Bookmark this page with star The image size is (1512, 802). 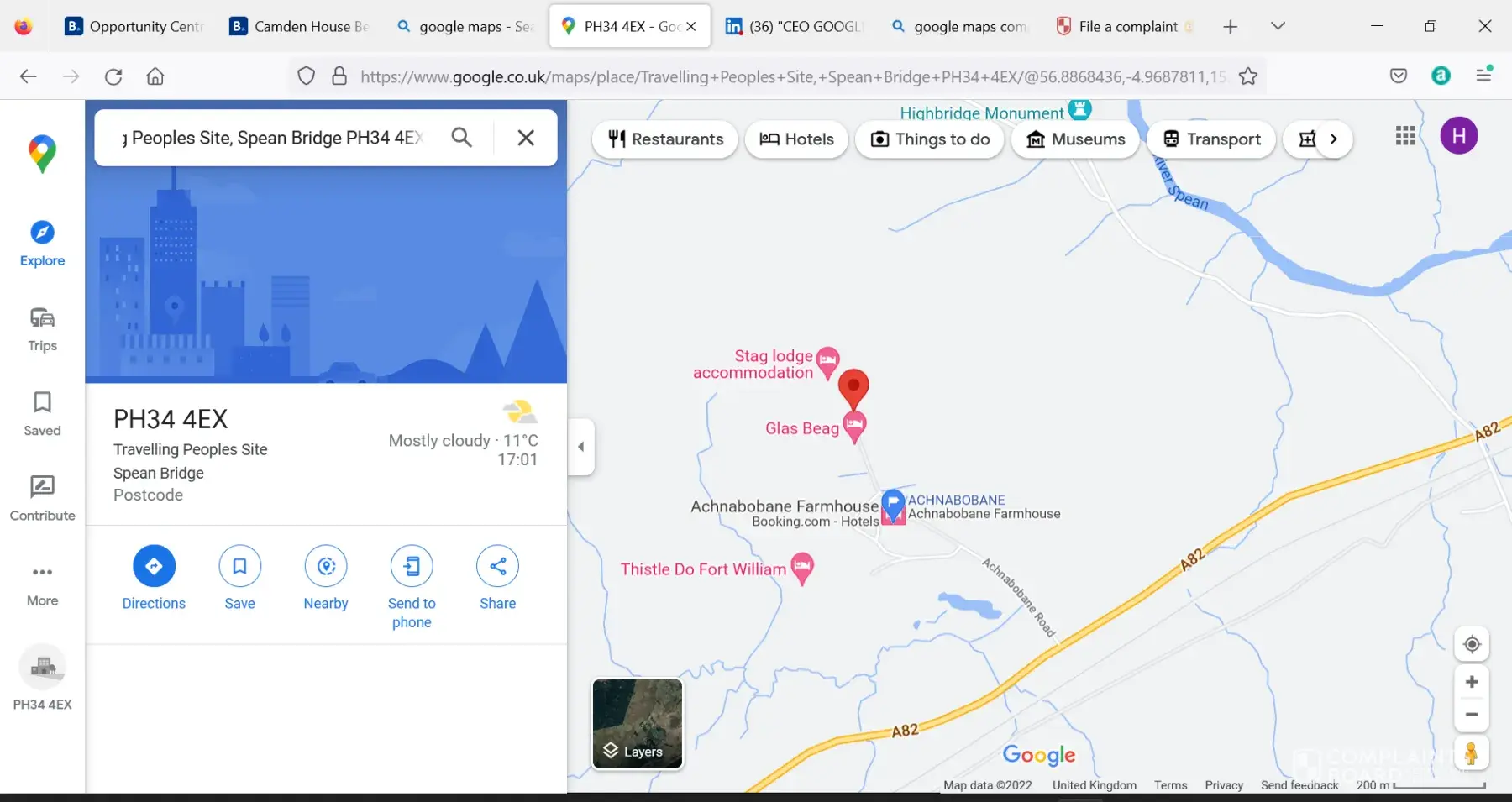coord(1248,76)
